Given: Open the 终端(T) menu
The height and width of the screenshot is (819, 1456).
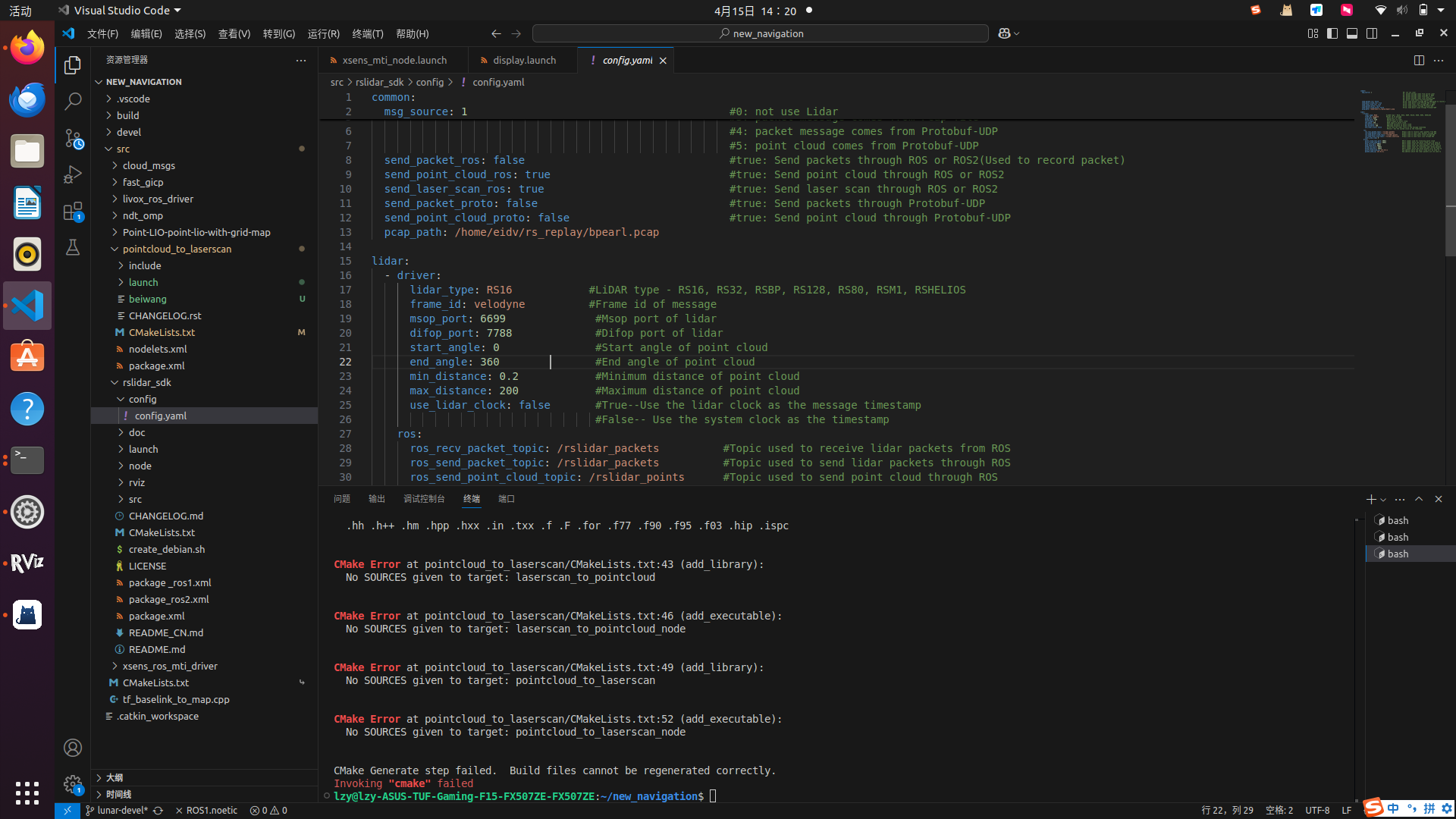Looking at the screenshot, I should pos(368,33).
